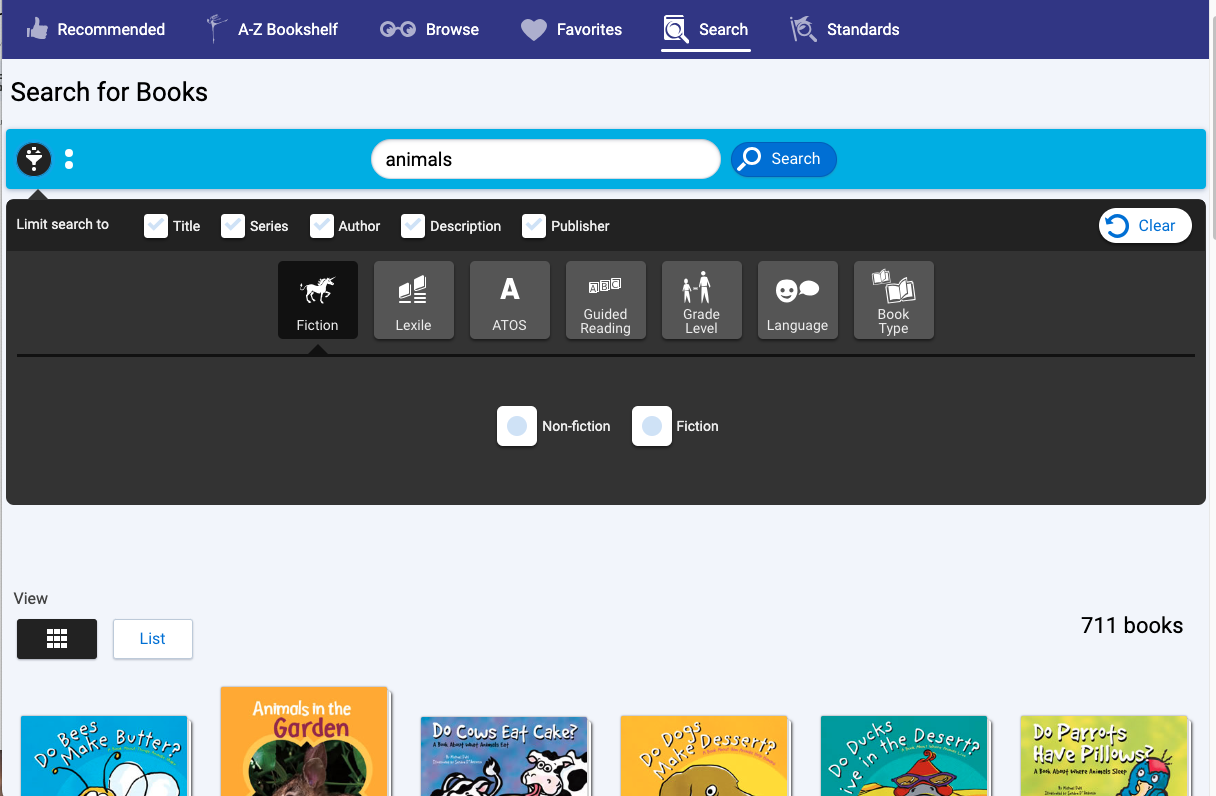Open the Animals in the Garden book
Image resolution: width=1216 pixels, height=796 pixels.
[x=304, y=741]
